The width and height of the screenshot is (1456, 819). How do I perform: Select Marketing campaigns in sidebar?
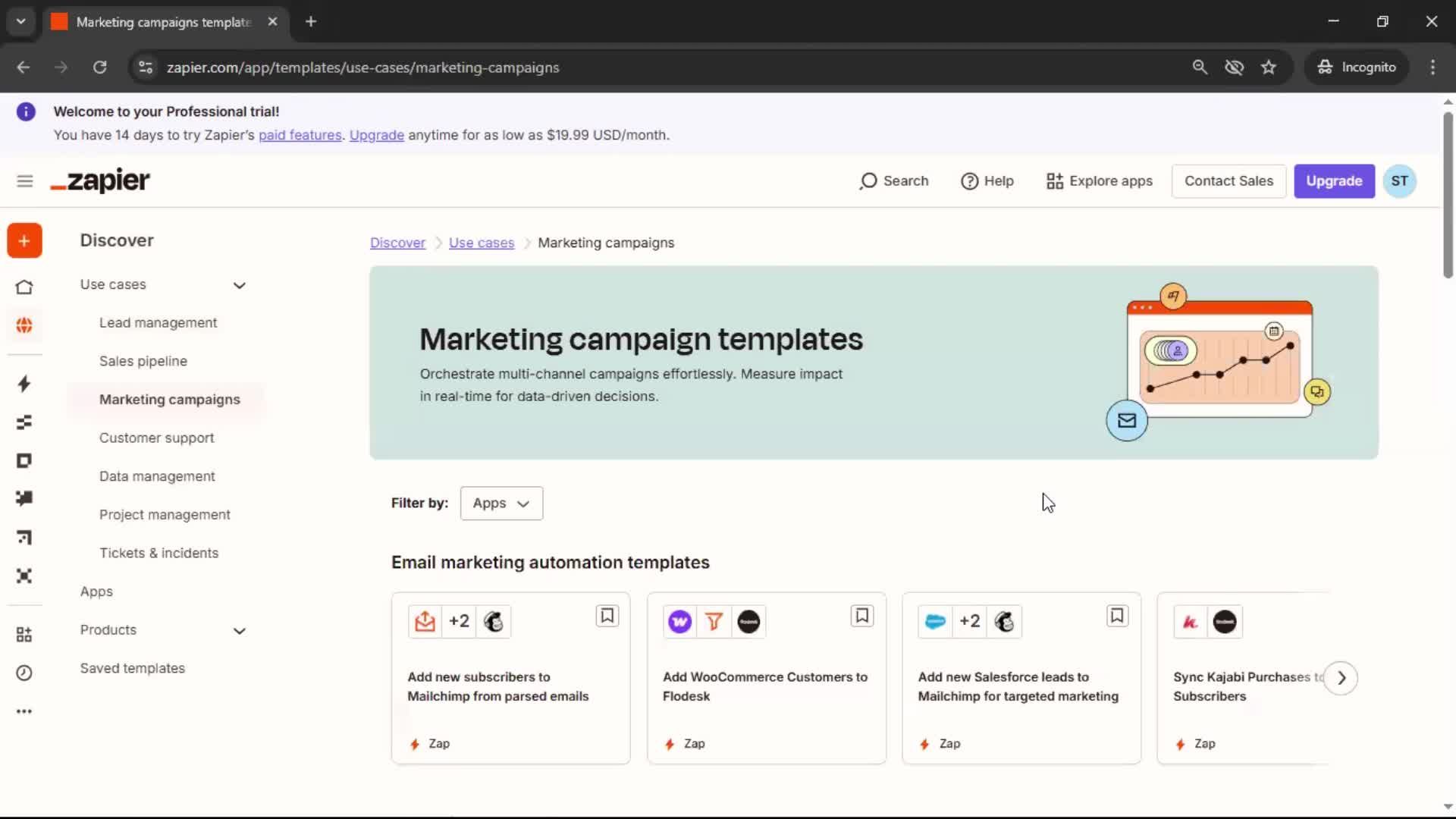169,400
